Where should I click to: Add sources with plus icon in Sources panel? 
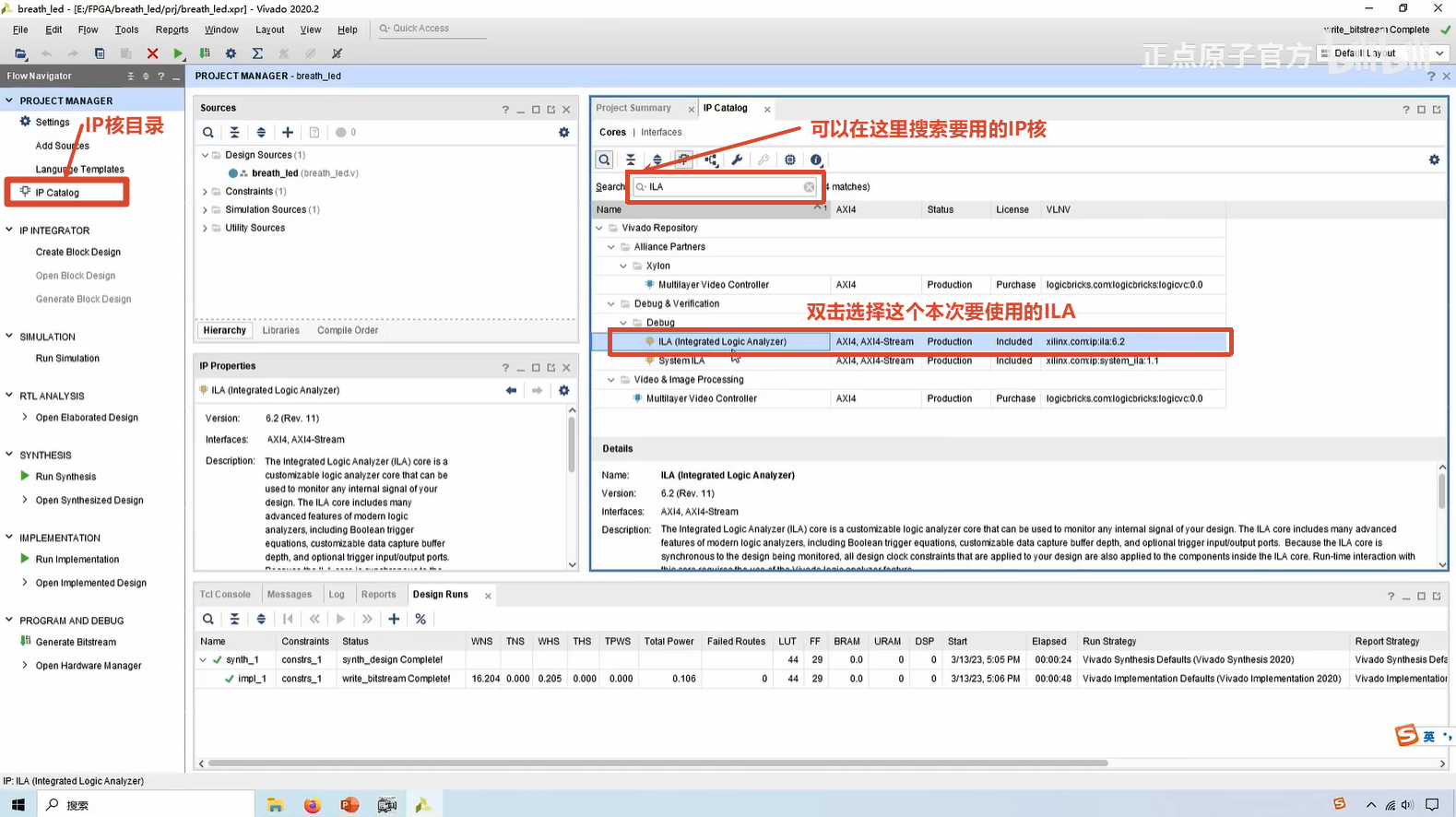point(288,133)
